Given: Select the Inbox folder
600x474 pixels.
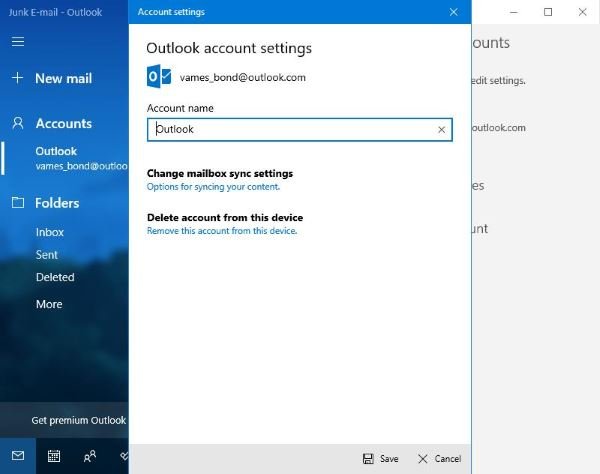Looking at the screenshot, I should 50,232.
